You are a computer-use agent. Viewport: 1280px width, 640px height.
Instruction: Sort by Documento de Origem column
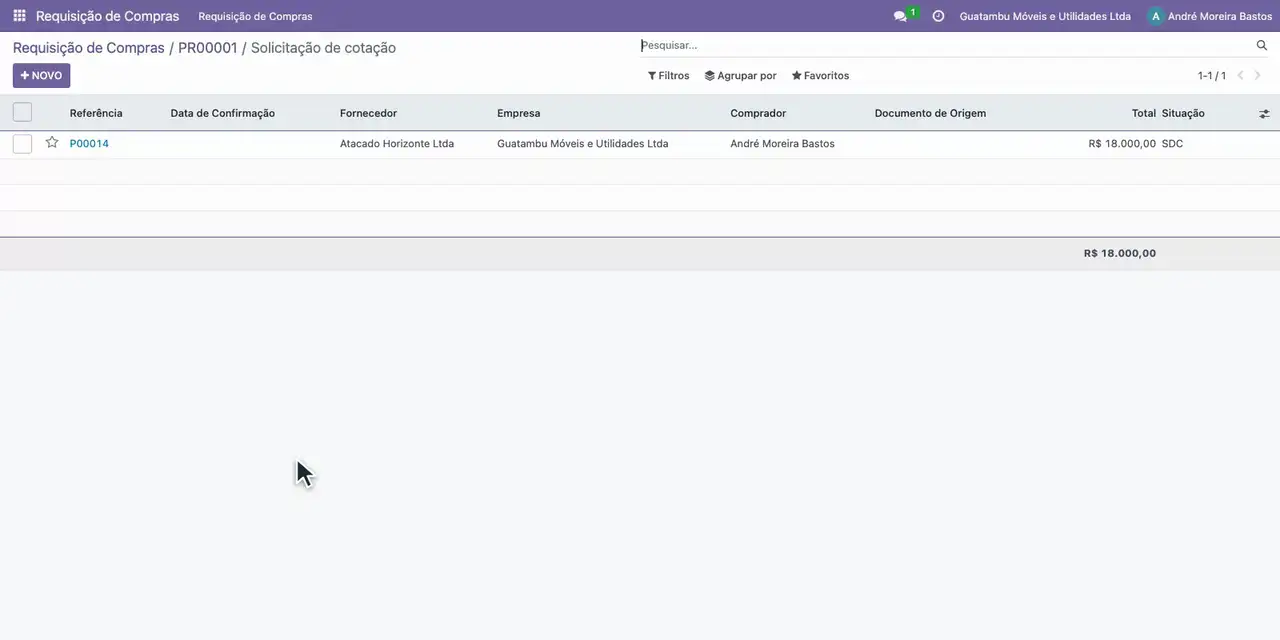pos(930,113)
